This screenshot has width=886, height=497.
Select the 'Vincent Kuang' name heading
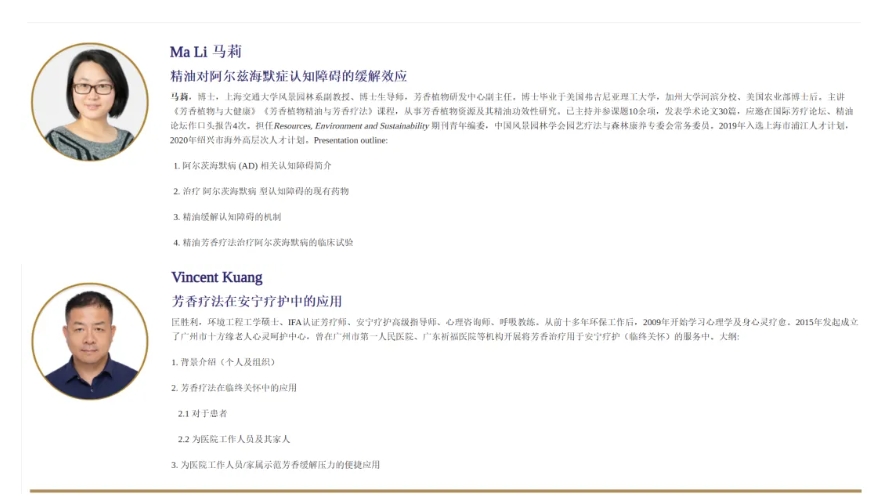(x=216, y=277)
